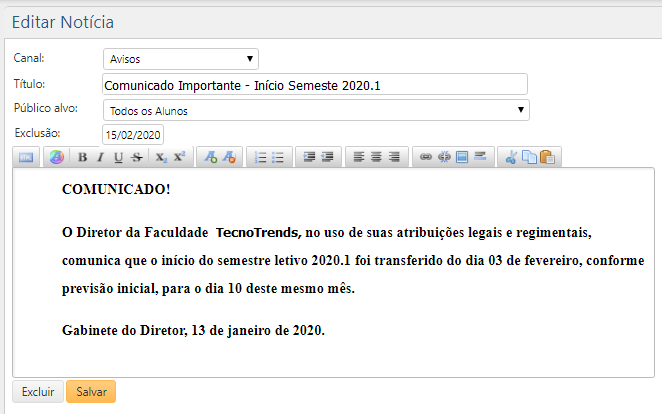
Task: Cut selection with scissors icon
Action: click(511, 157)
